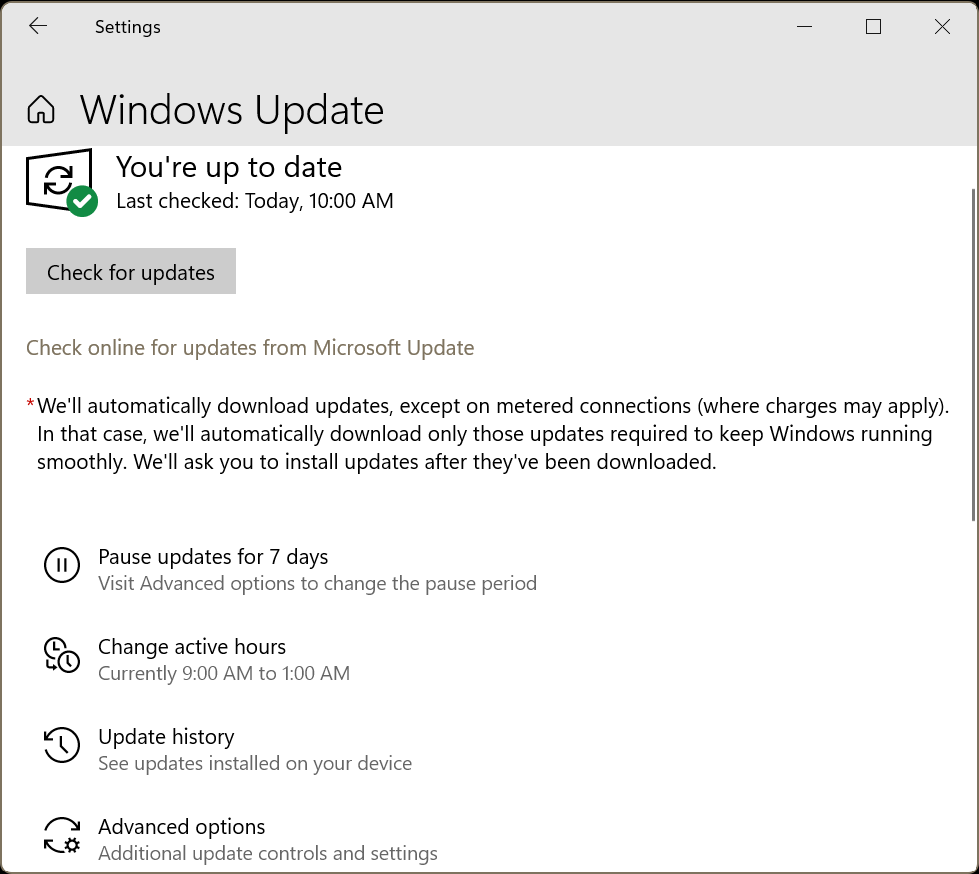The width and height of the screenshot is (979, 874).
Task: Click the Update history clock icon
Action: point(62,745)
